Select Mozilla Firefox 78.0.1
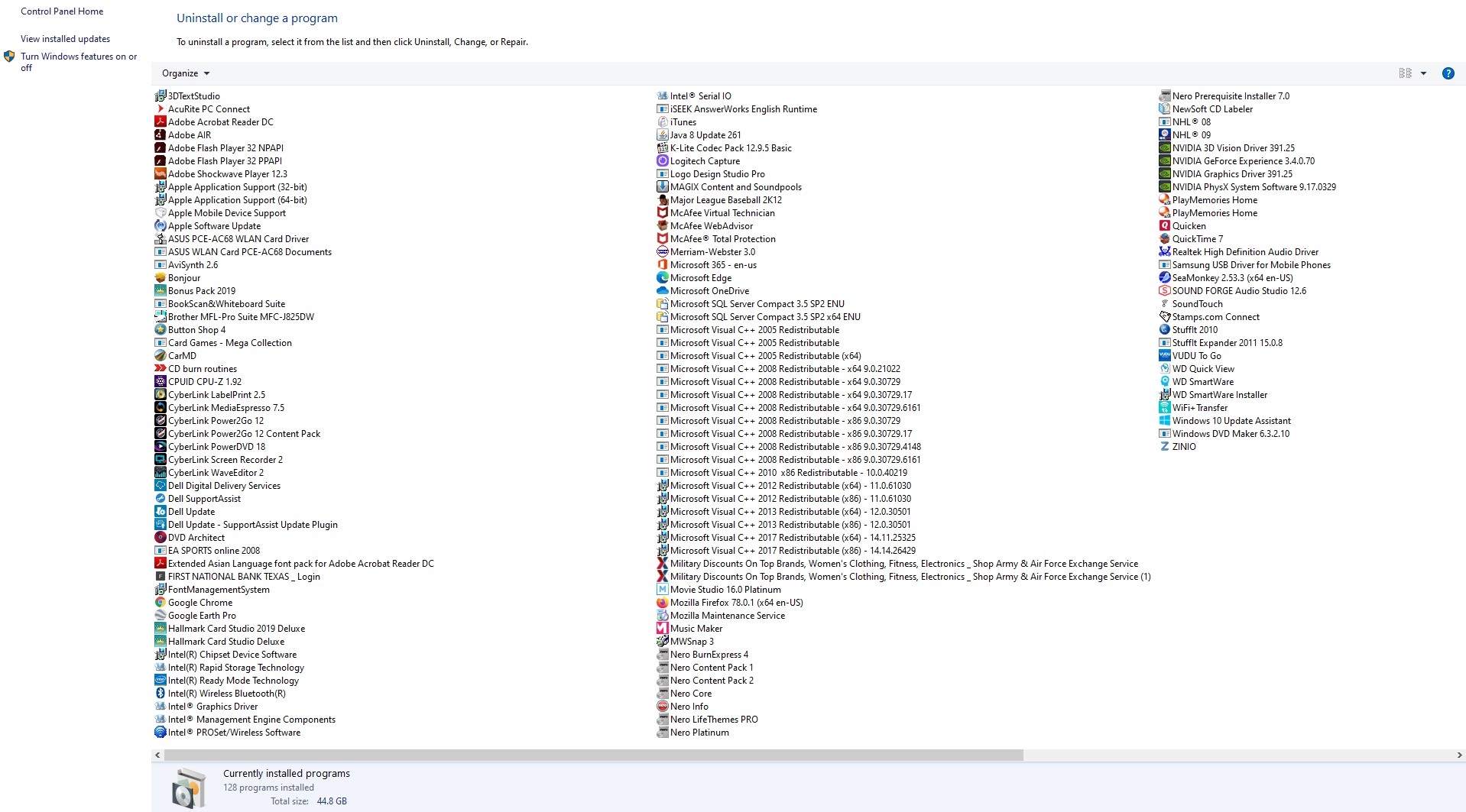The height and width of the screenshot is (812, 1466). point(735,602)
